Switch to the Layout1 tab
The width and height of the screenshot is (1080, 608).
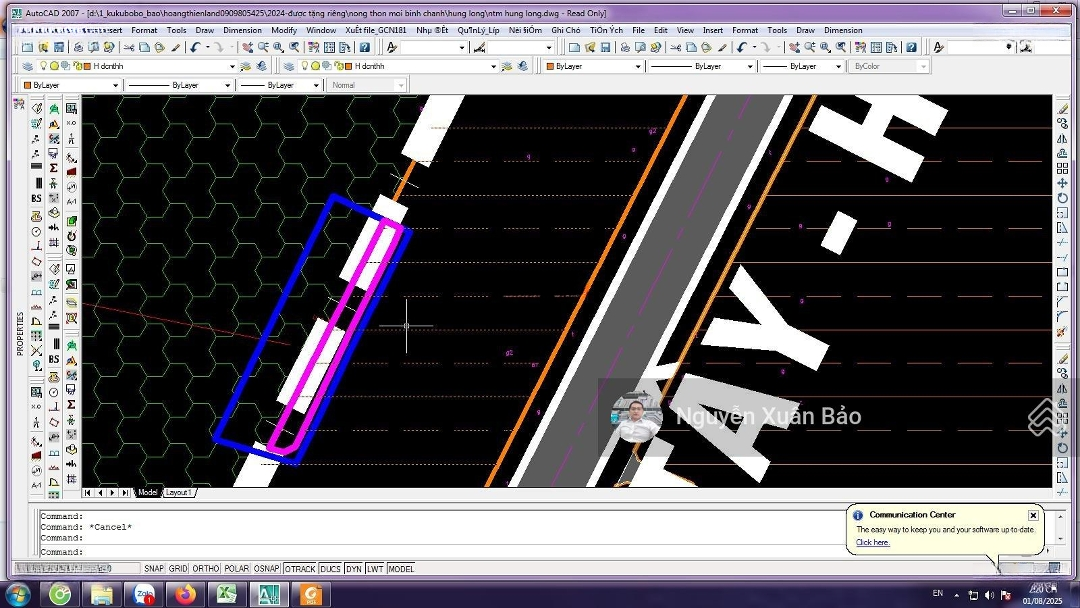click(x=178, y=493)
